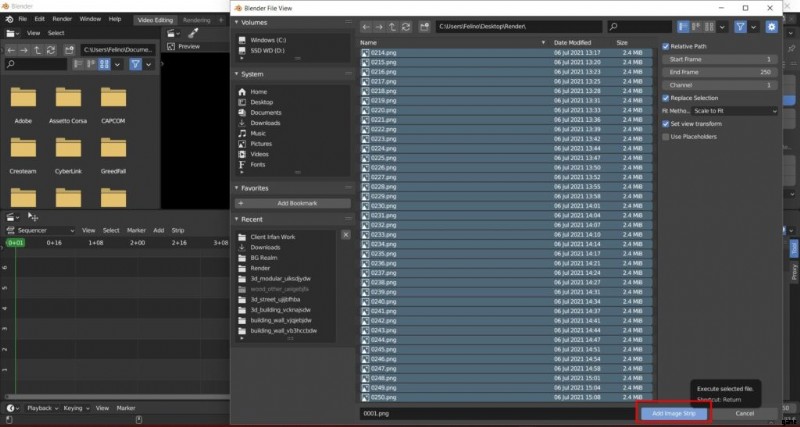The width and height of the screenshot is (800, 427).
Task: Click Cancel in the file browser
Action: (744, 413)
